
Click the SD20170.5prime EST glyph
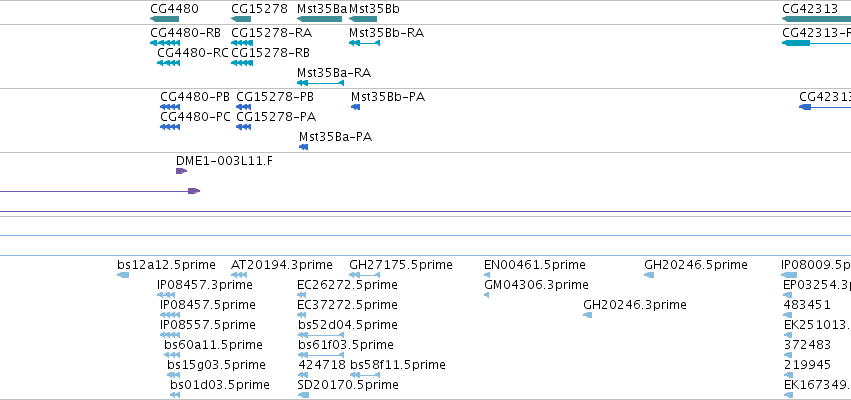[x=303, y=395]
